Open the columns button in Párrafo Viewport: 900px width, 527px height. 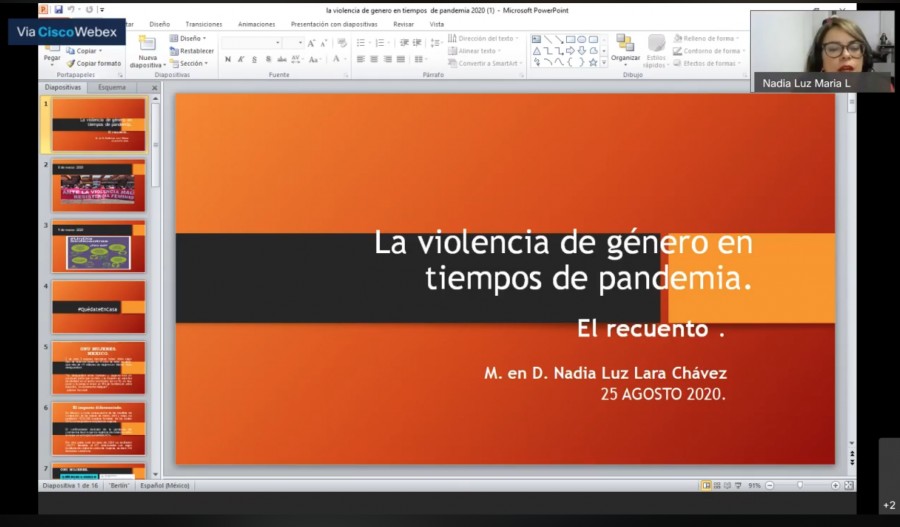421,59
